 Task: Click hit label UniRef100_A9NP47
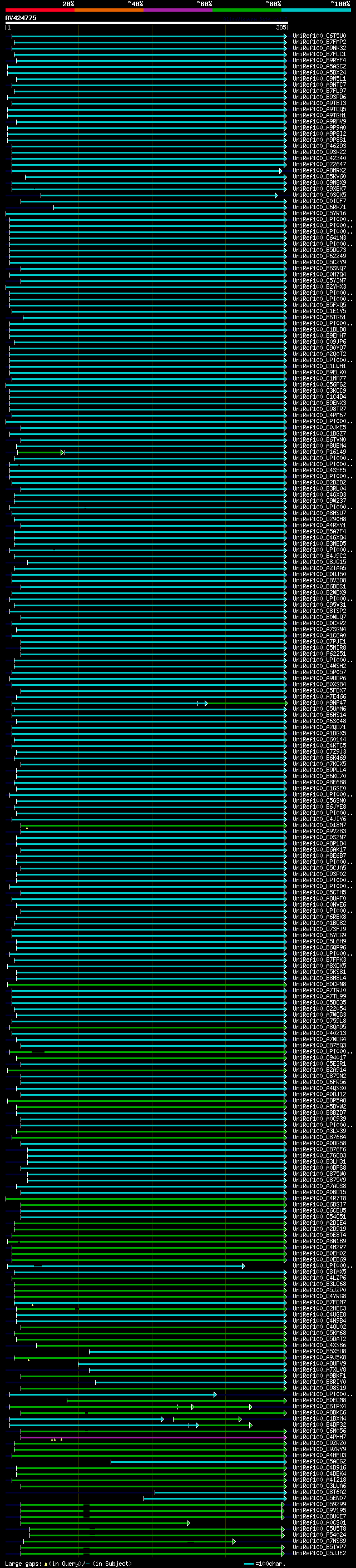click(319, 703)
